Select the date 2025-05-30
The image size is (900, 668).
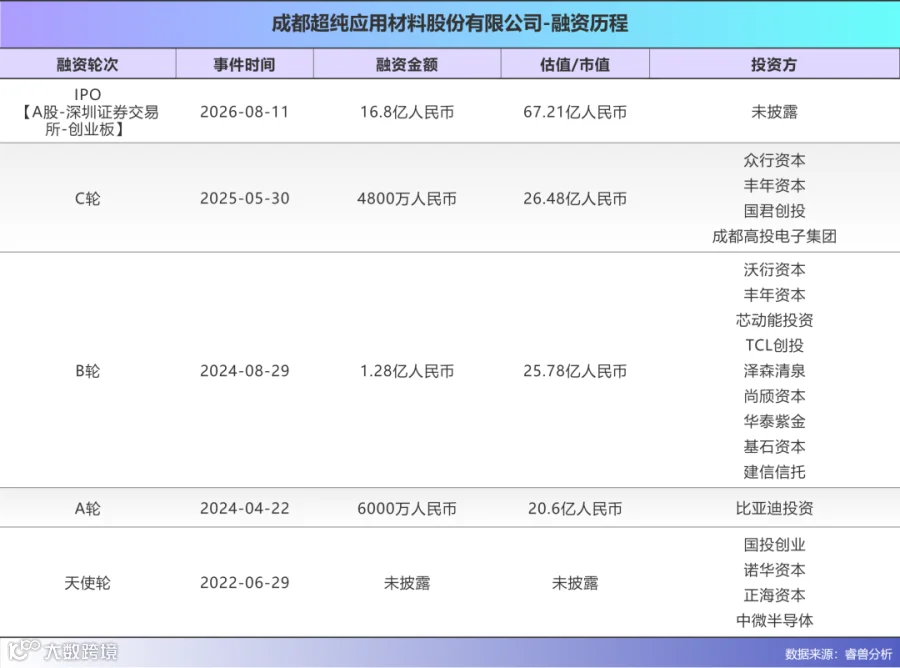(245, 199)
